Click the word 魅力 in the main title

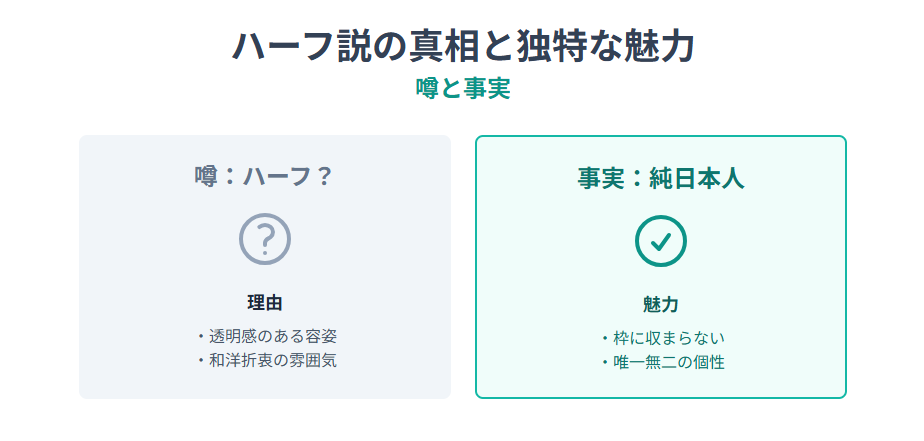[665, 47]
